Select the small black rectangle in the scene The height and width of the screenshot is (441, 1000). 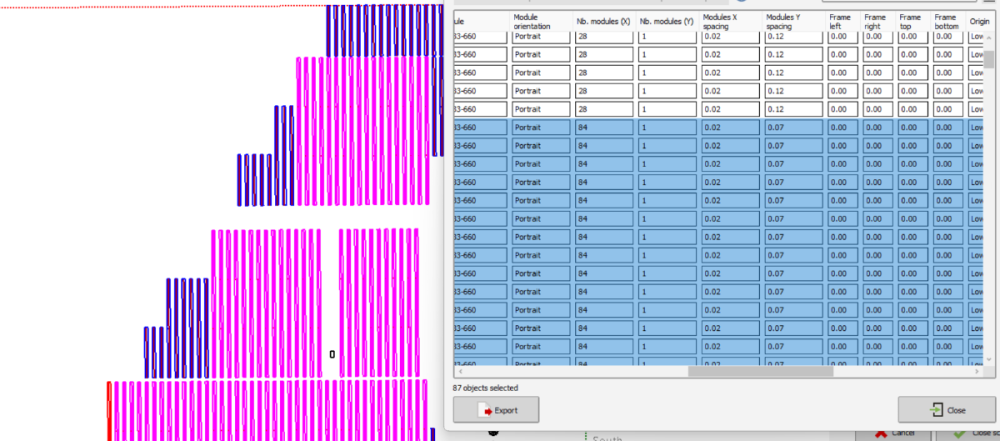[x=332, y=354]
